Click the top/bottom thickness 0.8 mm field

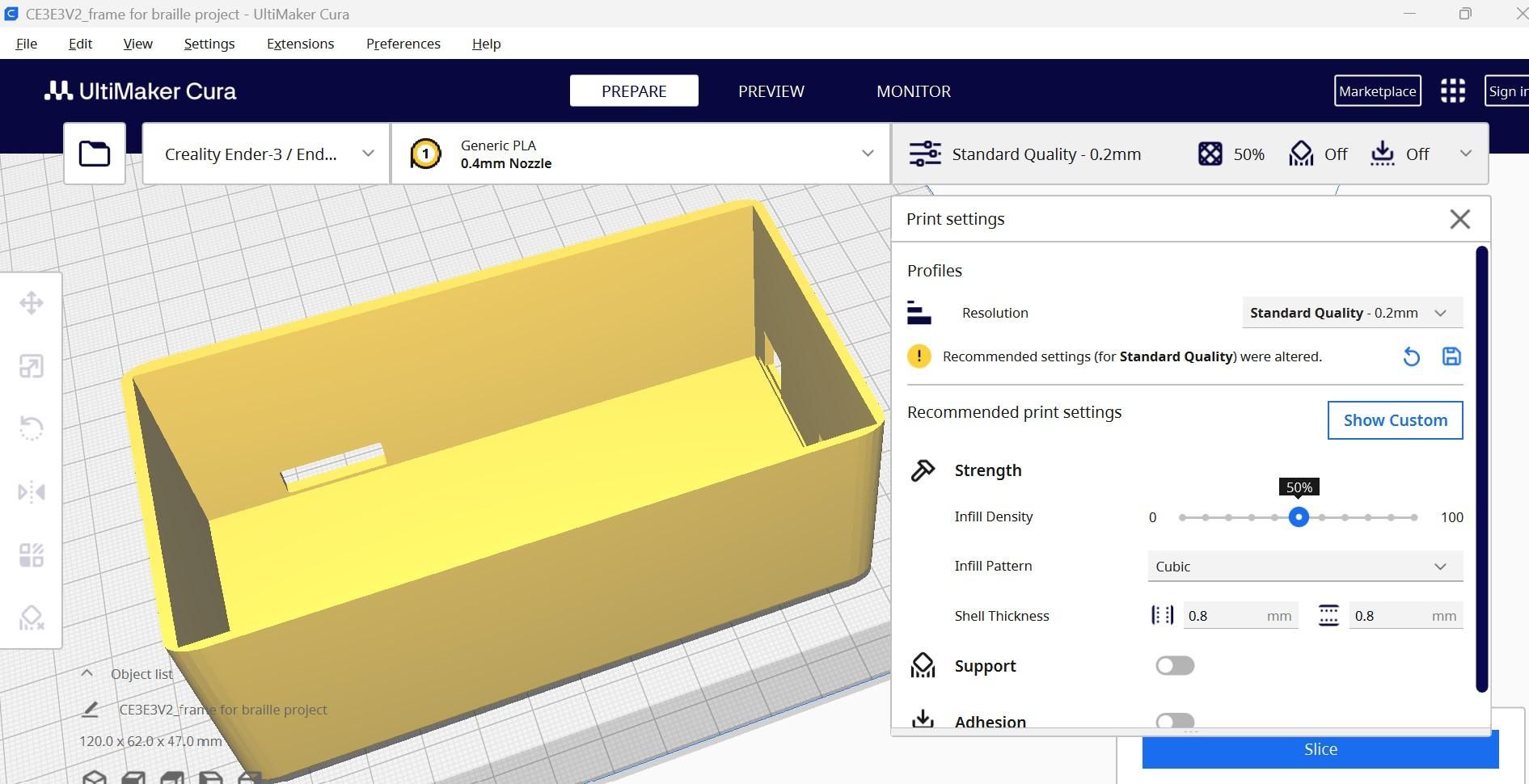point(1406,616)
